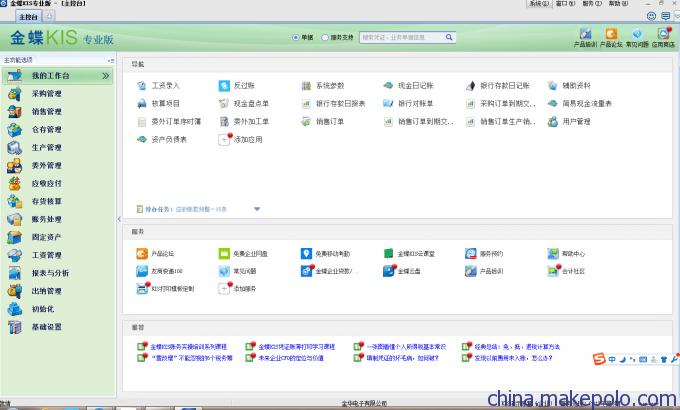Open 常见问题 in top toolbar
The width and height of the screenshot is (680, 410).
(x=637, y=37)
